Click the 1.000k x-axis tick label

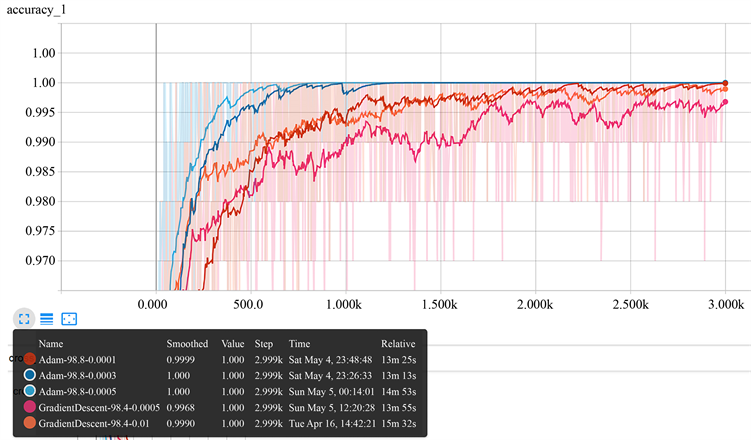click(x=344, y=302)
